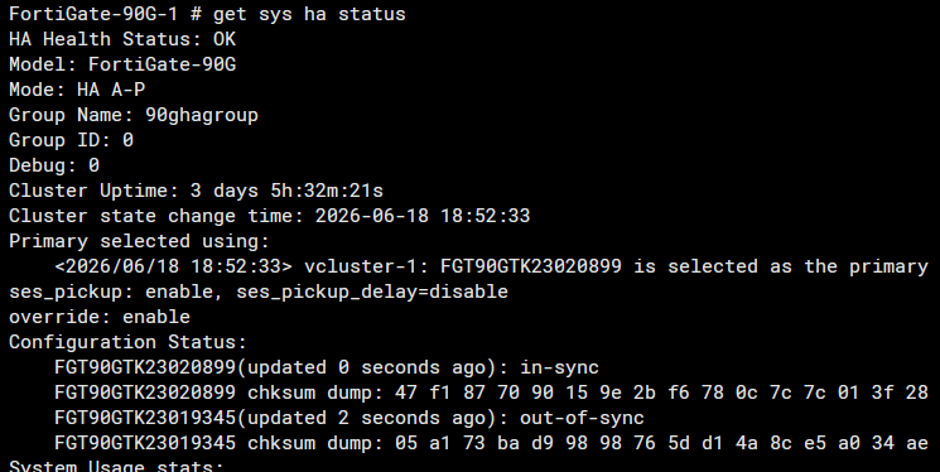The width and height of the screenshot is (940, 472).
Task: Click the out-of-sync status for FGT90GTK23019345
Action: click(x=582, y=417)
